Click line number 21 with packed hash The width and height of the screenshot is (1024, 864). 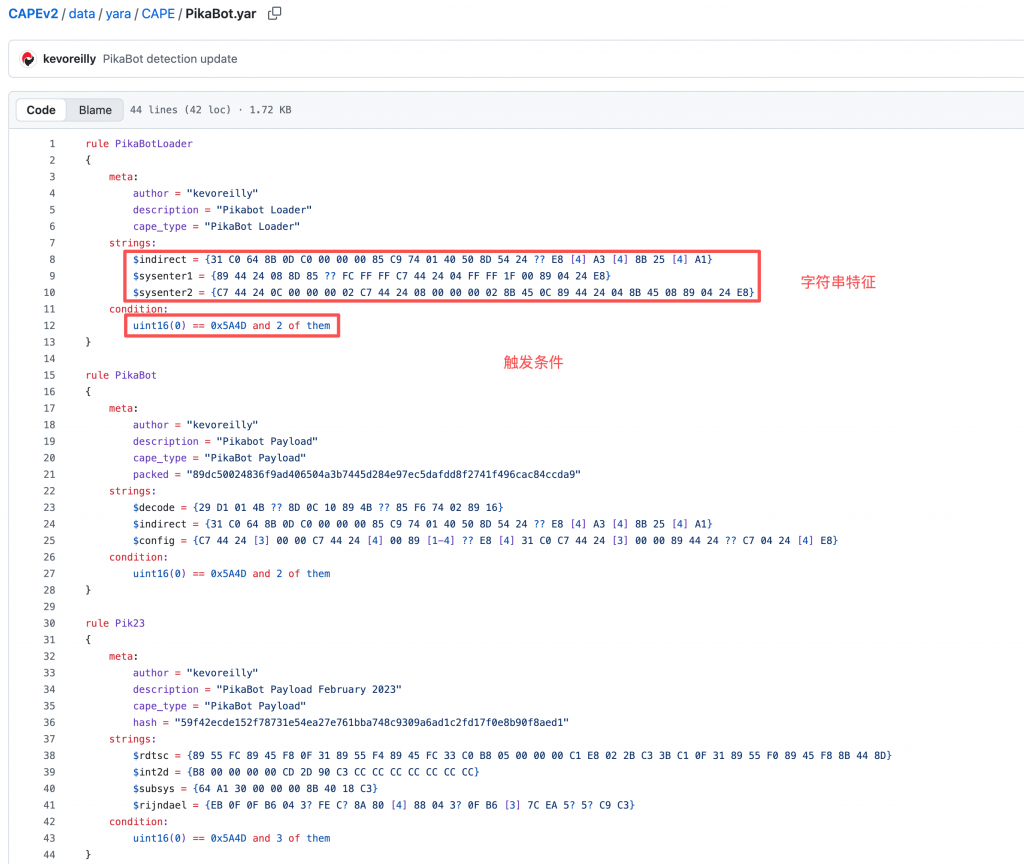click(x=50, y=474)
